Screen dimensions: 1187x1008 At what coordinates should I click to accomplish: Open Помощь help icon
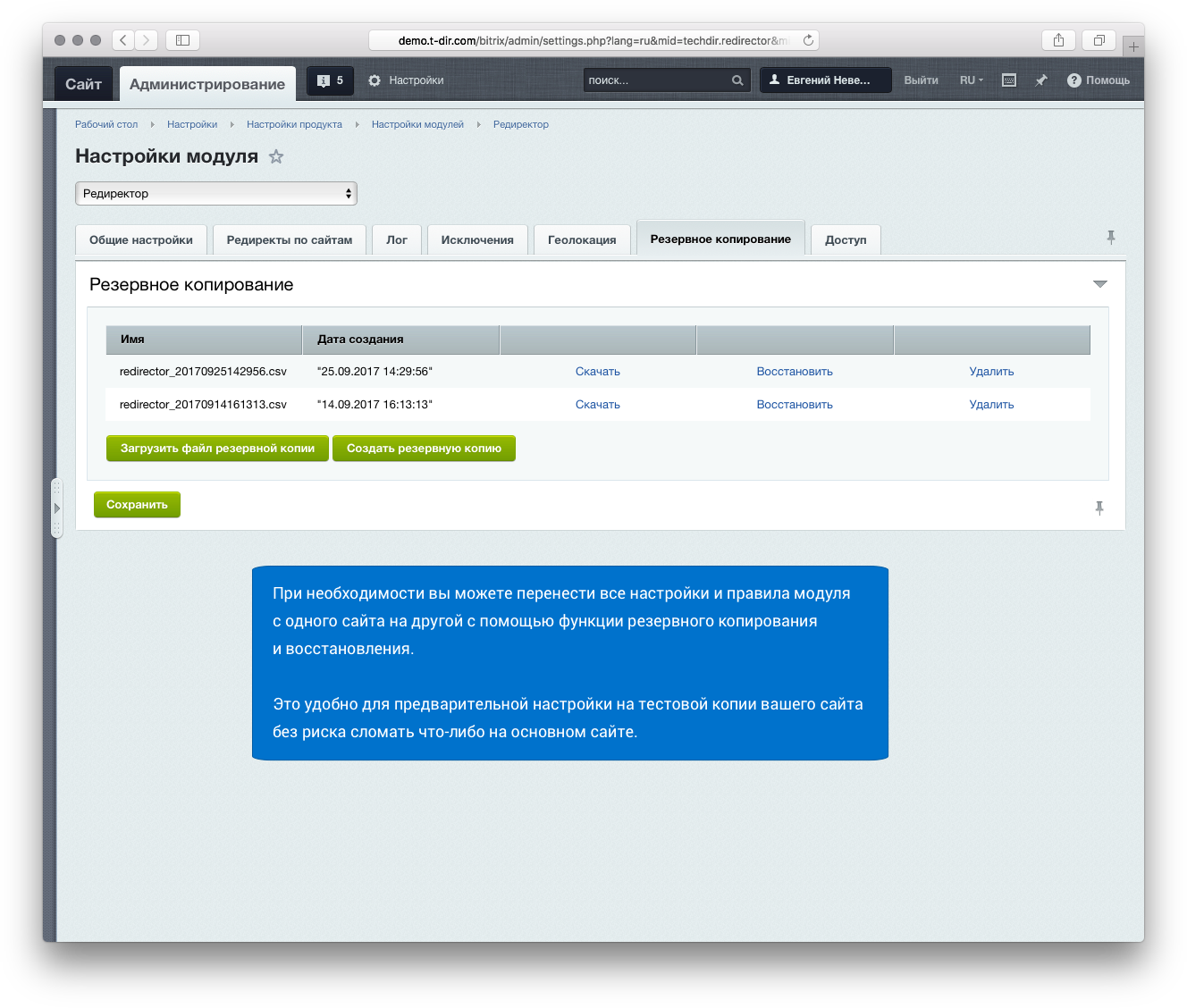point(1074,80)
